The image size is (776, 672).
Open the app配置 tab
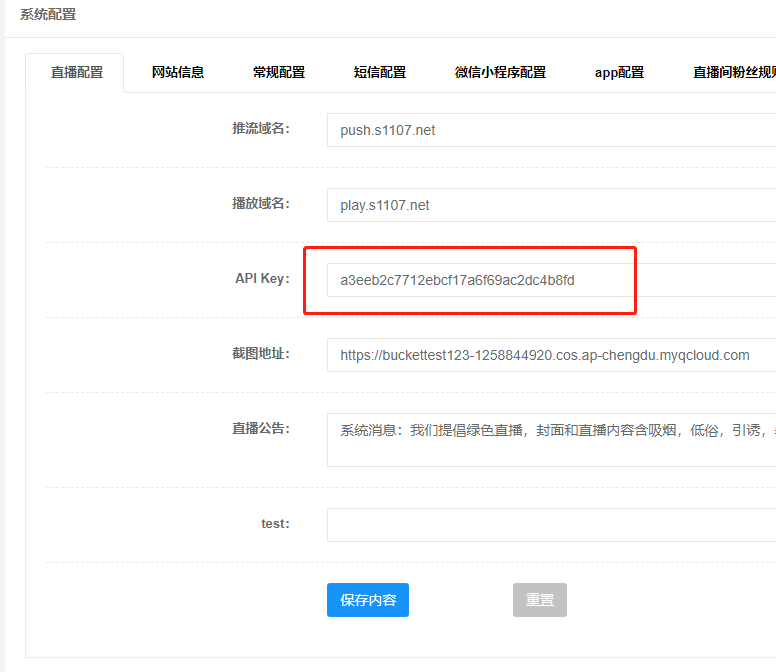(x=619, y=72)
